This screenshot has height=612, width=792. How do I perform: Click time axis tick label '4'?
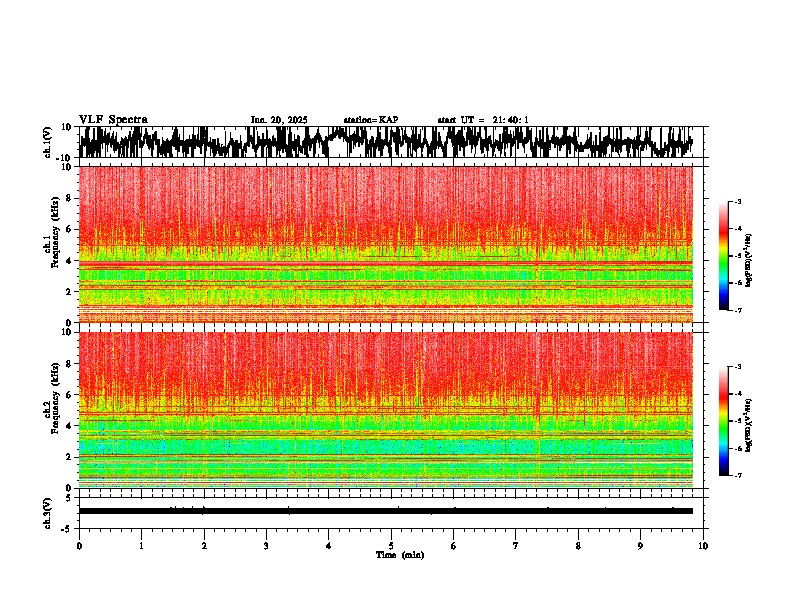(x=329, y=546)
